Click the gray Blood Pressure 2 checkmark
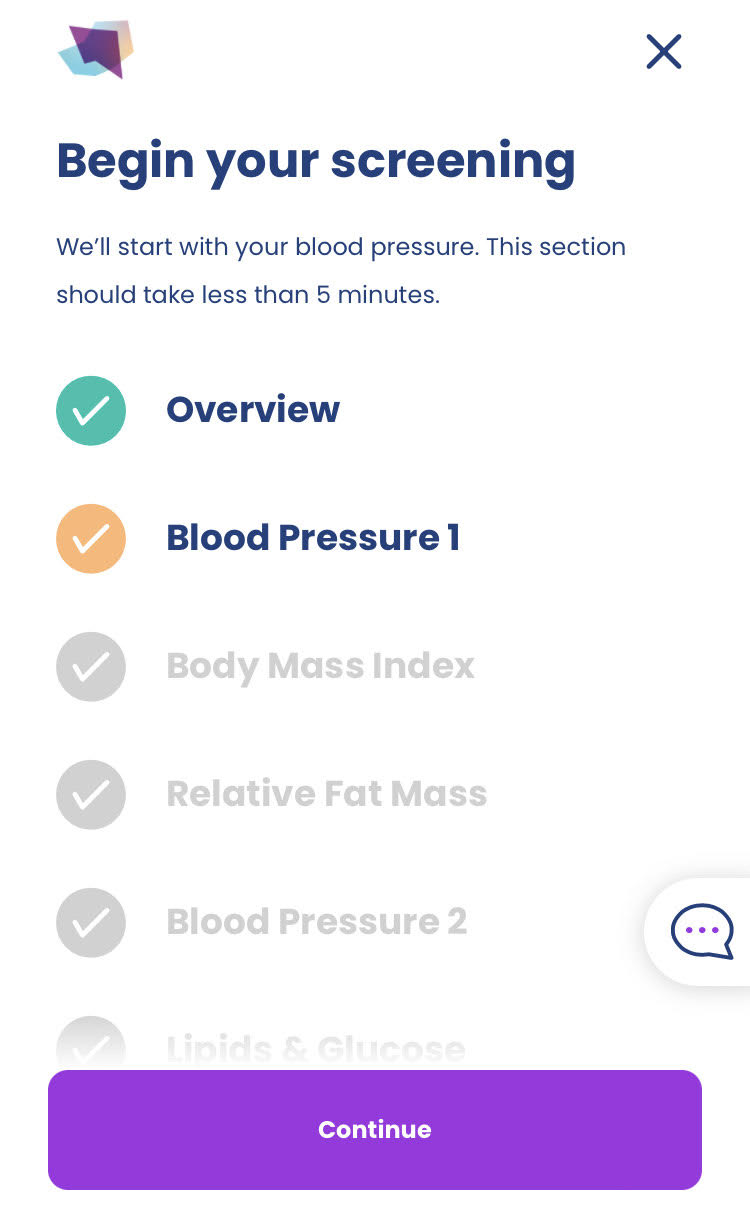750x1226 pixels. click(x=91, y=922)
